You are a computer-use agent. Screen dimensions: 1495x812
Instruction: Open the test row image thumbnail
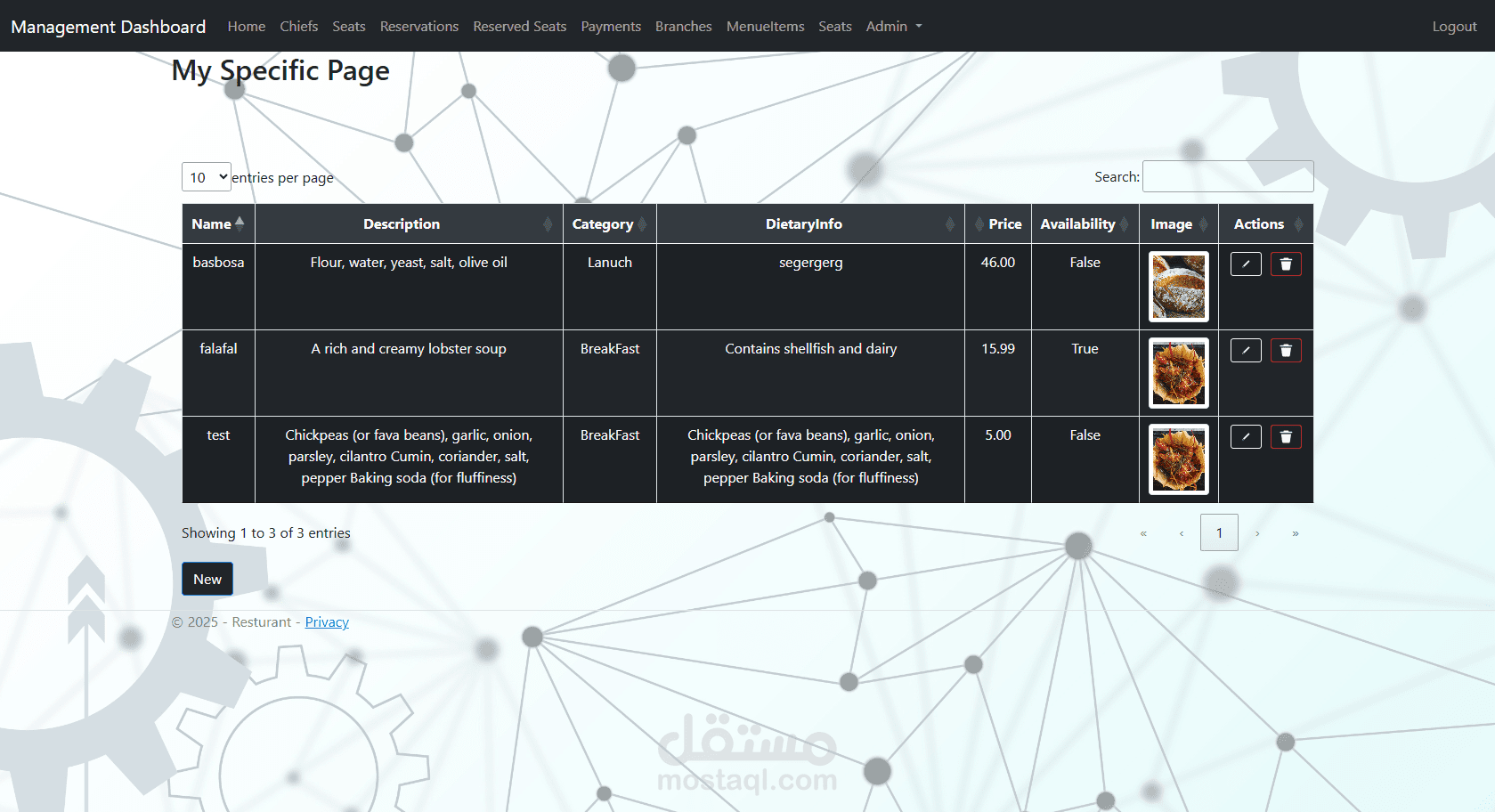pyautogui.click(x=1179, y=459)
